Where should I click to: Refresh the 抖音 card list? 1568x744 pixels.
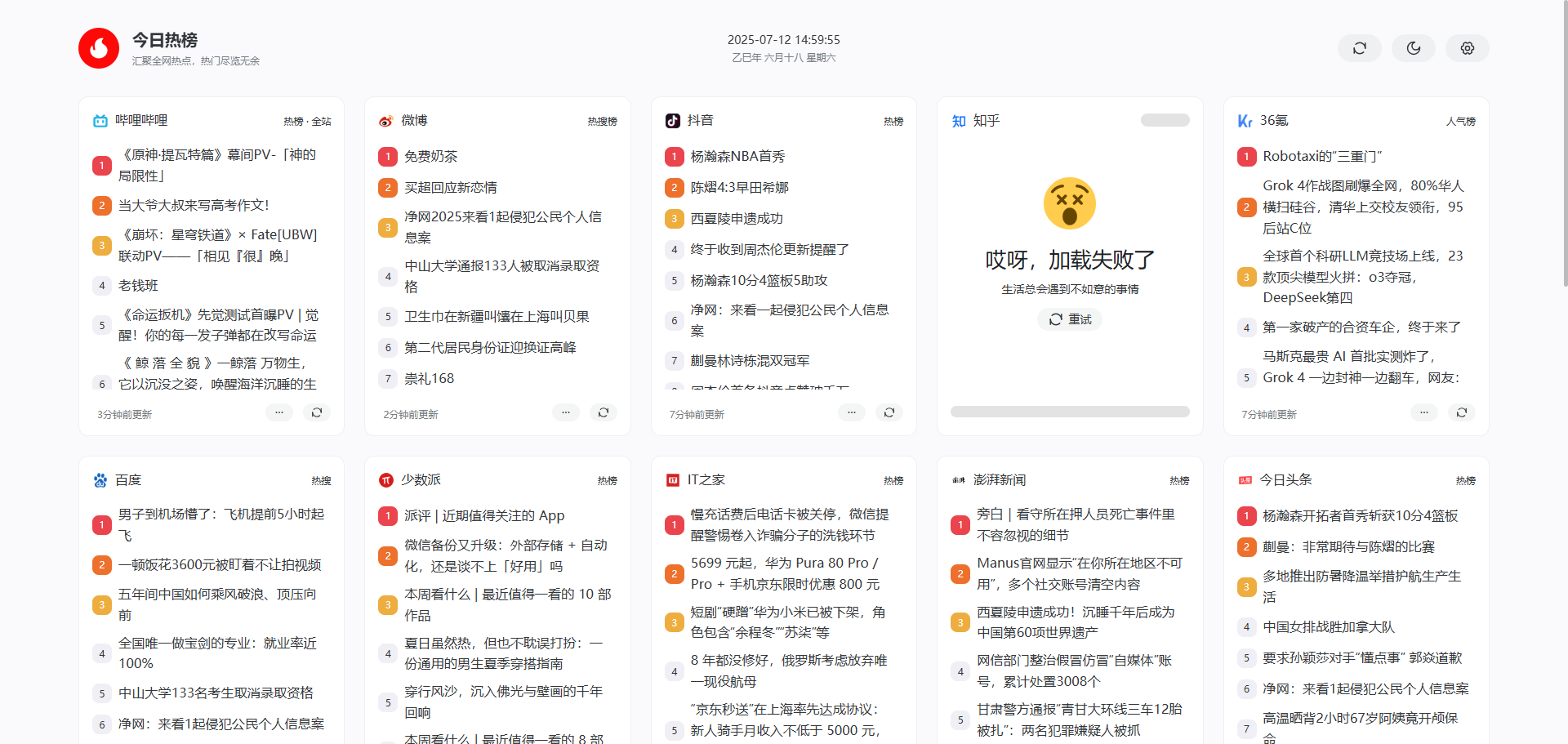click(889, 412)
